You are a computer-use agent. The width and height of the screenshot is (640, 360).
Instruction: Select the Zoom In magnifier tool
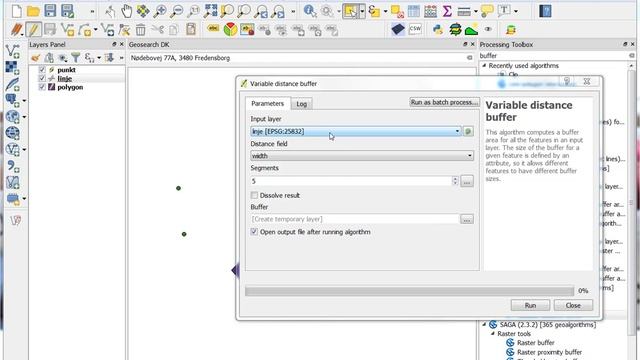pyautogui.click(x=160, y=11)
